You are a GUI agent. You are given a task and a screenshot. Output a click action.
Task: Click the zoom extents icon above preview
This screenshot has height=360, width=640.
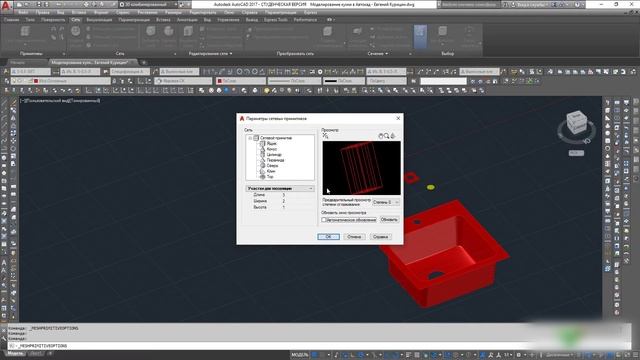click(325, 136)
